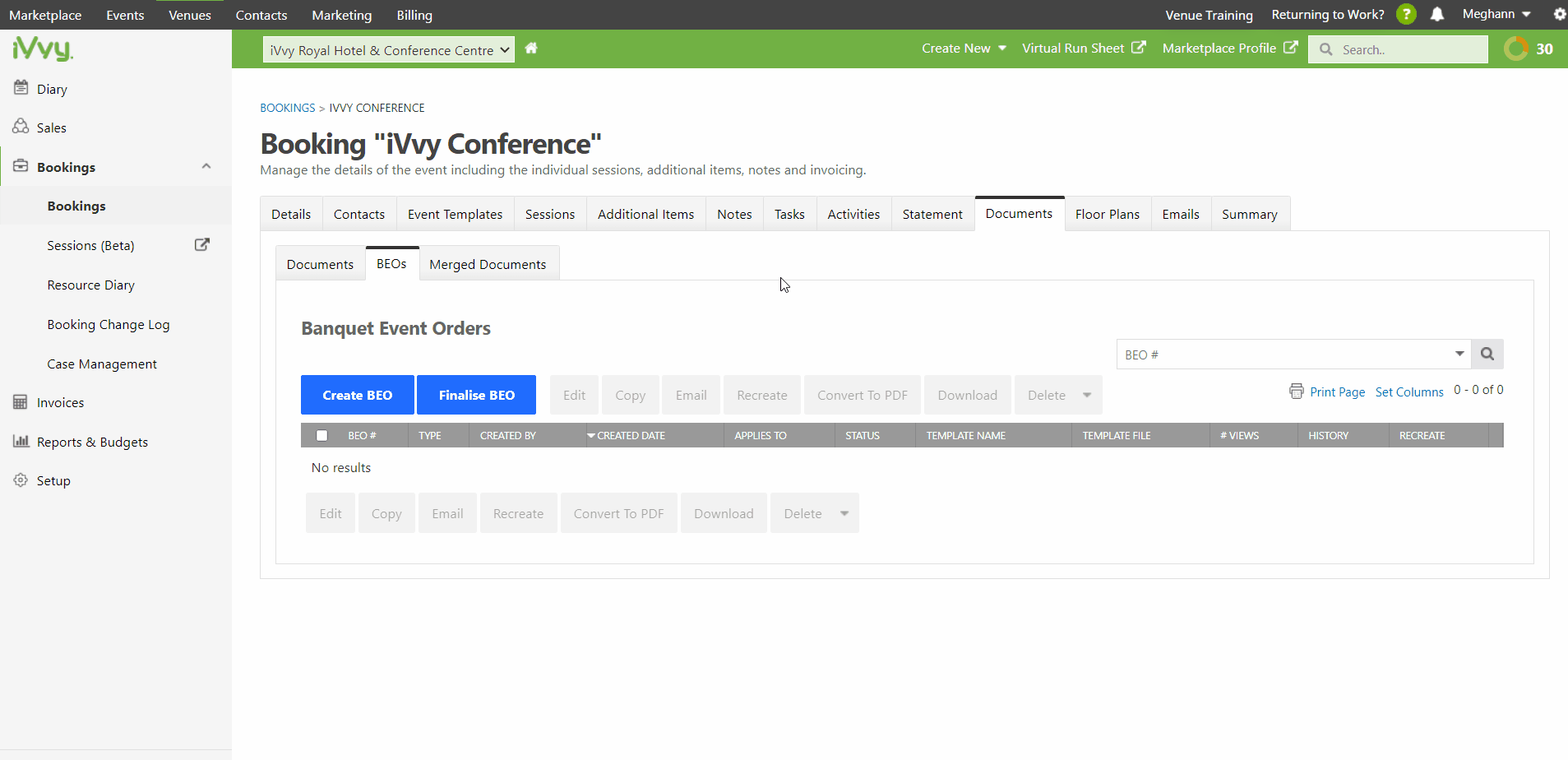Click the Print Page link
The width and height of the screenshot is (1568, 760).
1337,392
